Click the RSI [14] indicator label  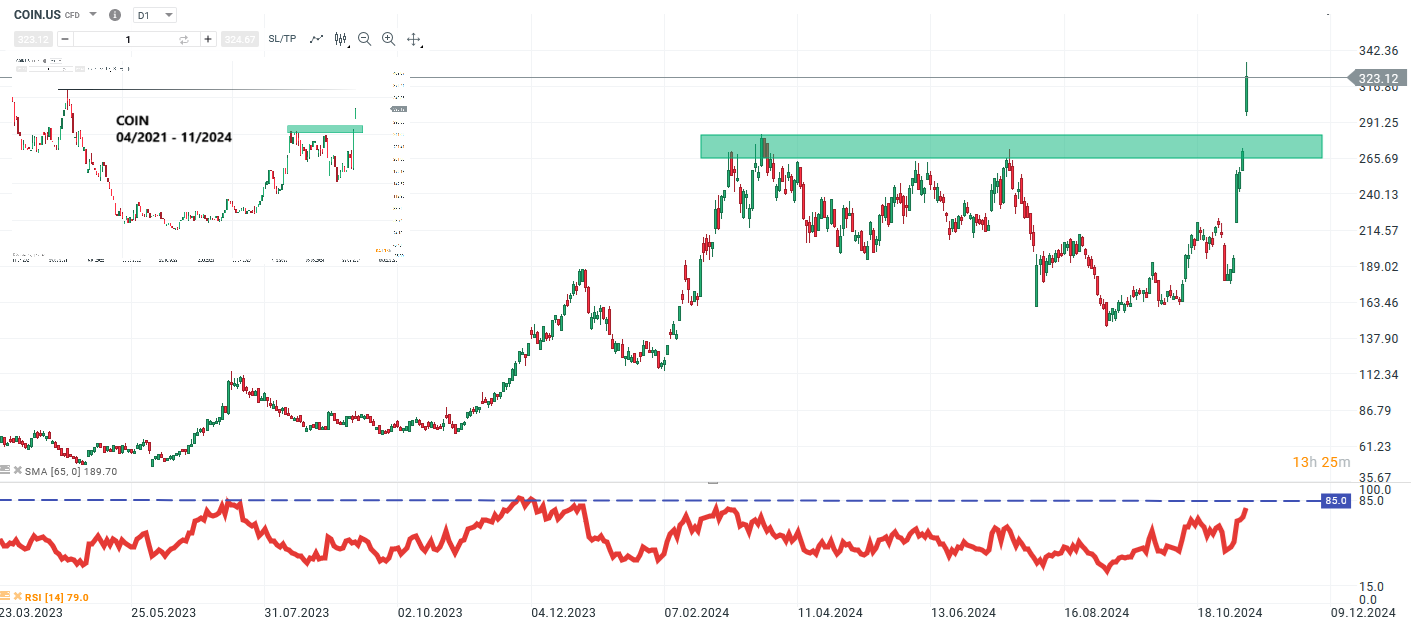coord(55,596)
